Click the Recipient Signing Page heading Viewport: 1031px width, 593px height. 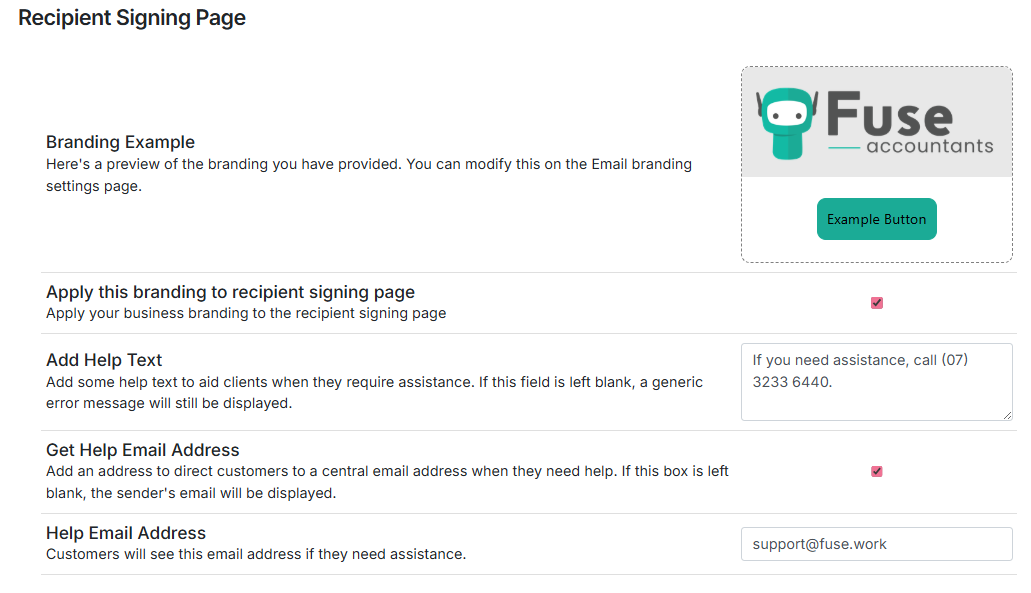pos(132,18)
